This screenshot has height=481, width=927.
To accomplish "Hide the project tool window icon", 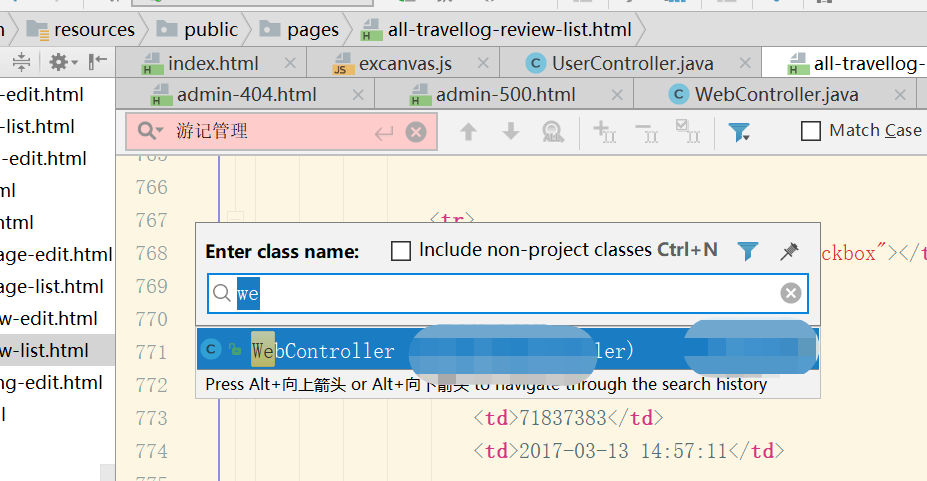I will (98, 61).
